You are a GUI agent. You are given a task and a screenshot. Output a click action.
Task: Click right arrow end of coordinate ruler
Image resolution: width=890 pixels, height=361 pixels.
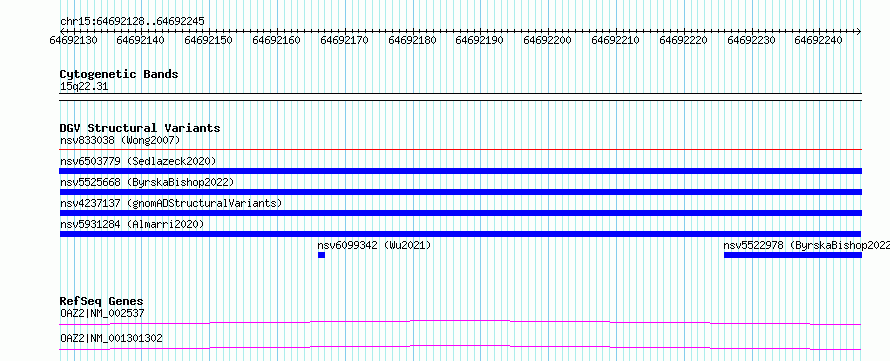(x=859, y=31)
